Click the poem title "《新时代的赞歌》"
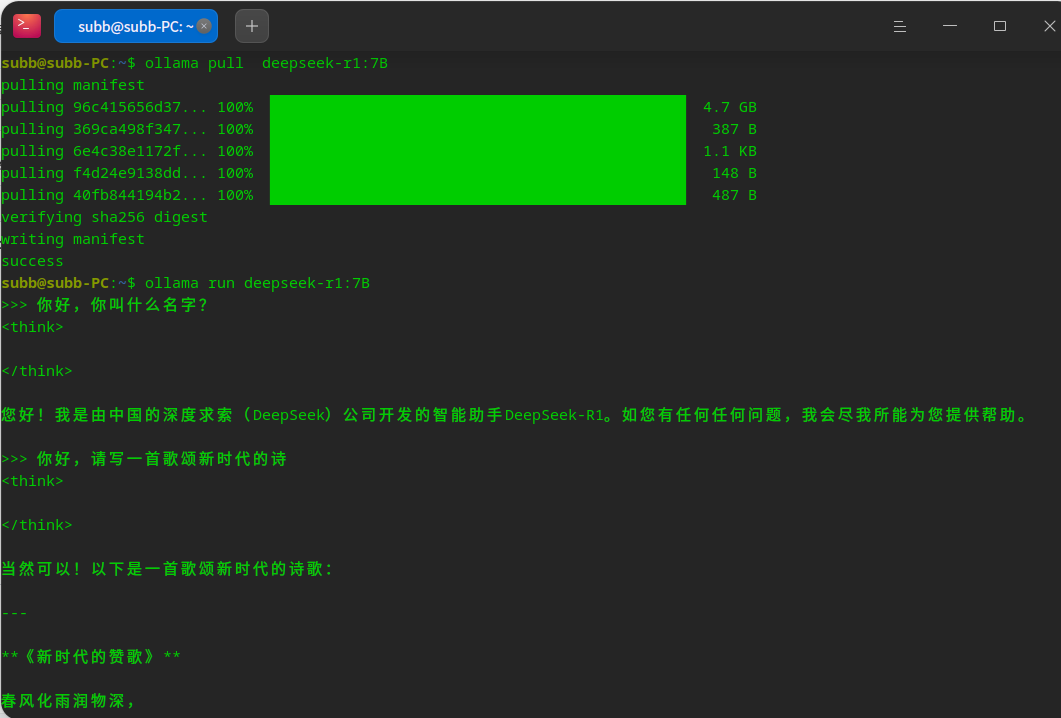Image resolution: width=1061 pixels, height=718 pixels. 91,657
